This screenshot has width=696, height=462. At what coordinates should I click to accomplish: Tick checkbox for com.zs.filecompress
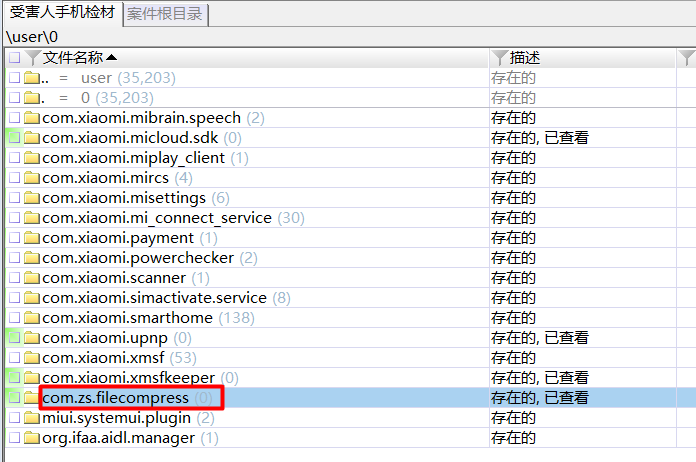click(15, 398)
